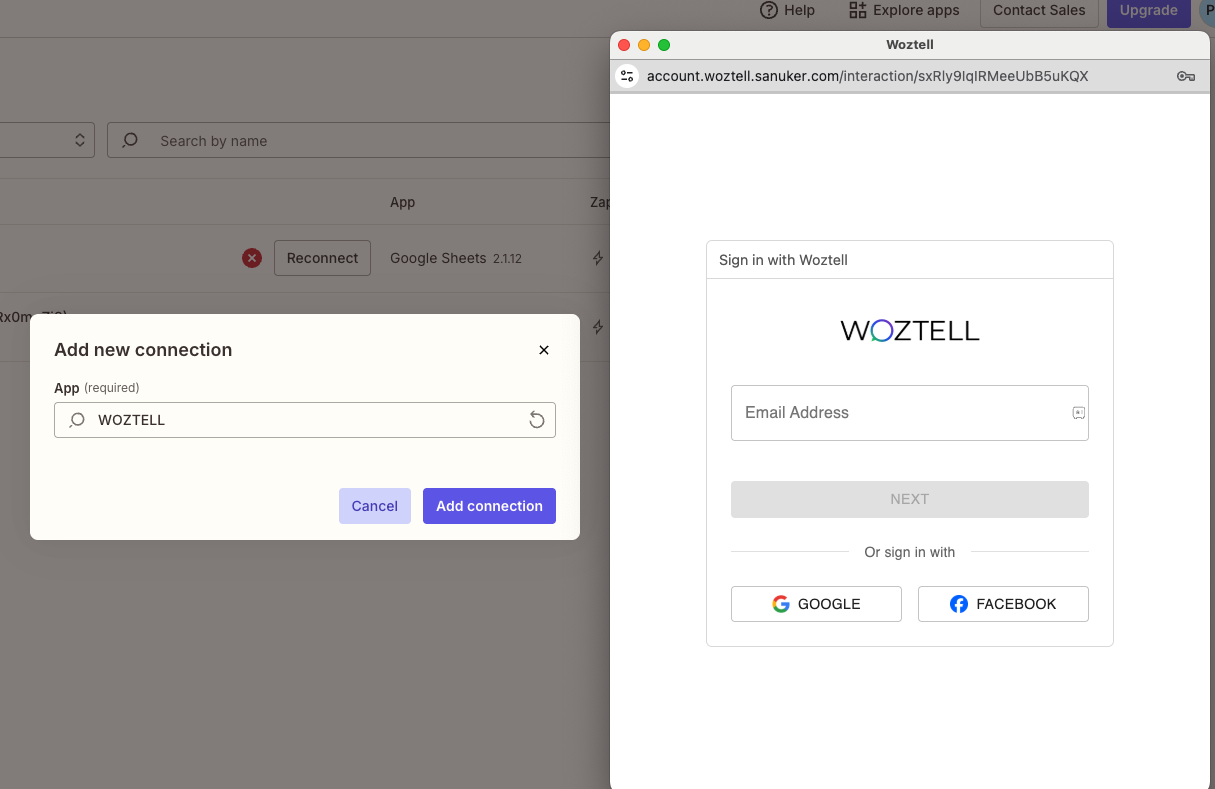Click the Search by name field

coord(380,141)
